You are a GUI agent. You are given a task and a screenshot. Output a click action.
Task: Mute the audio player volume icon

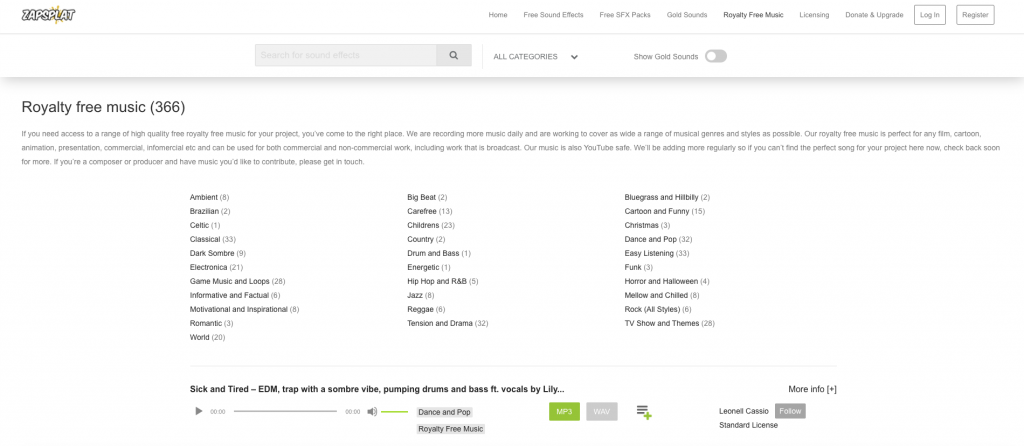[x=372, y=411]
